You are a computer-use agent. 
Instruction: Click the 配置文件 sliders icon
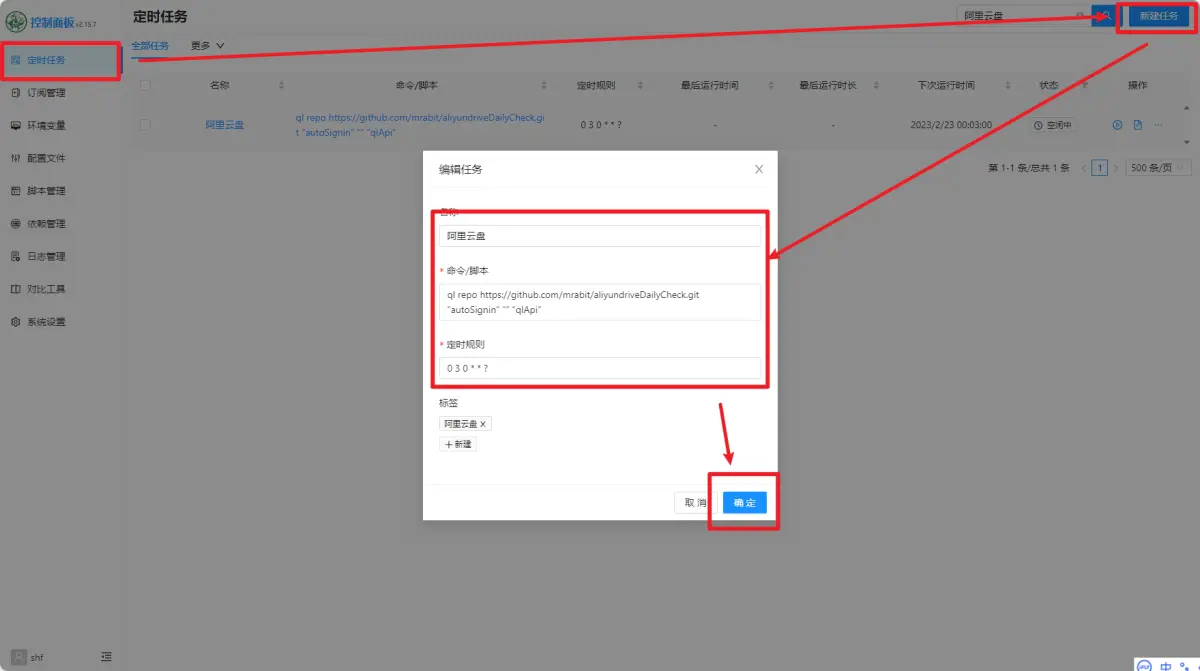pos(16,158)
